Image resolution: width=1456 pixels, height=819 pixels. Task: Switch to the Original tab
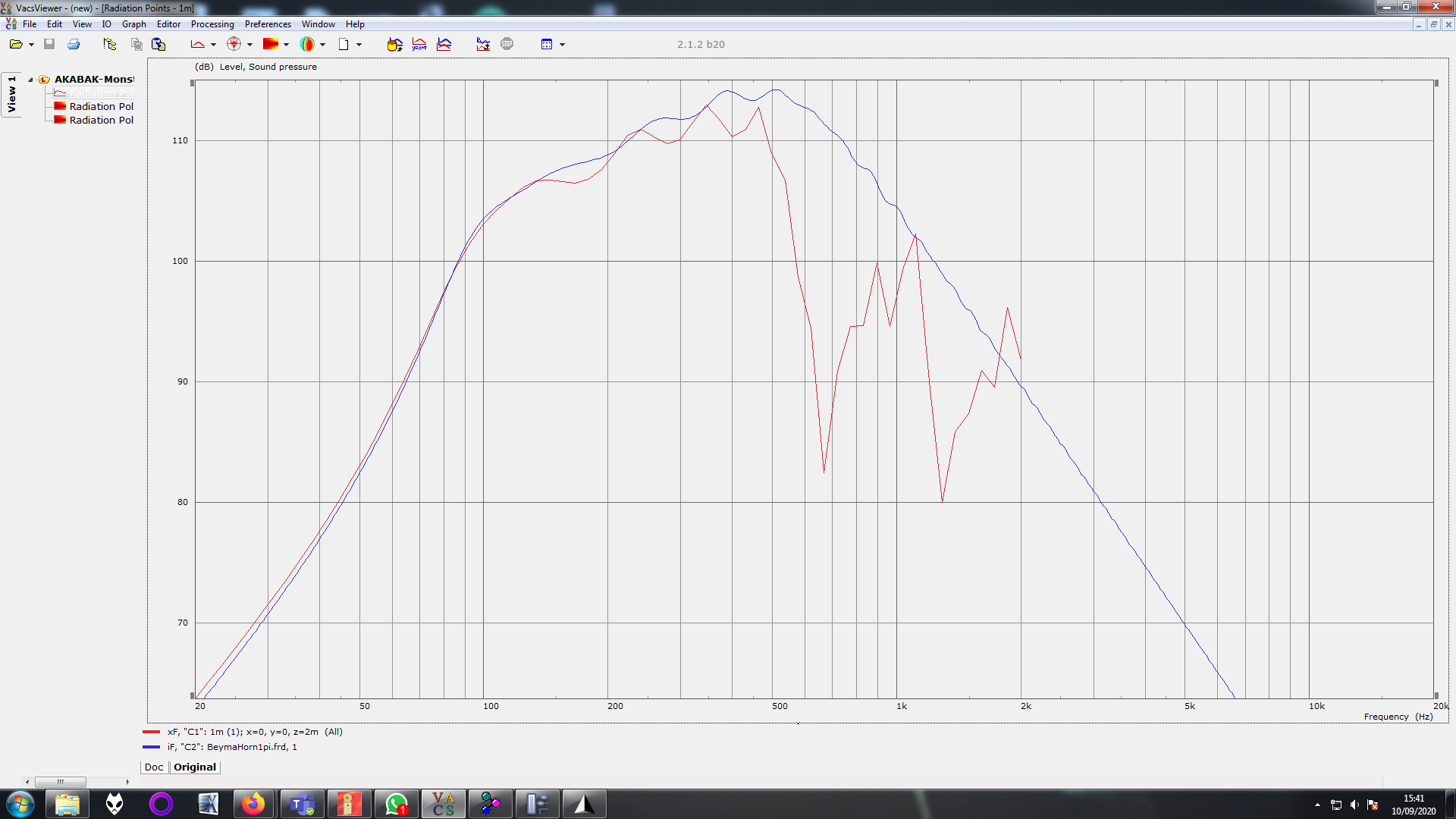click(195, 767)
